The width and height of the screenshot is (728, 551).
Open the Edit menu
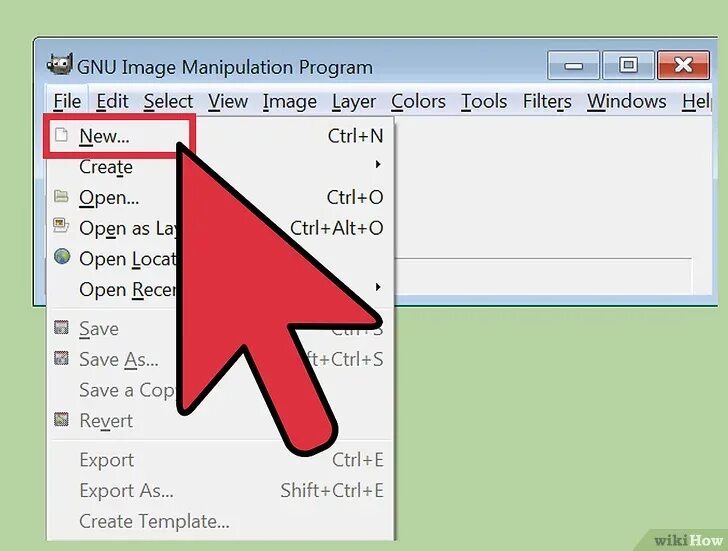(112, 101)
